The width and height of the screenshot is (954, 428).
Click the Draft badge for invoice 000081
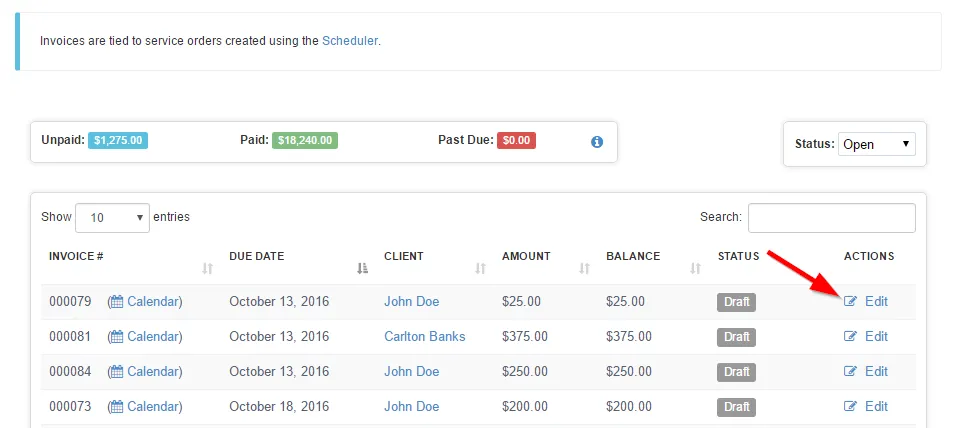[x=736, y=337]
